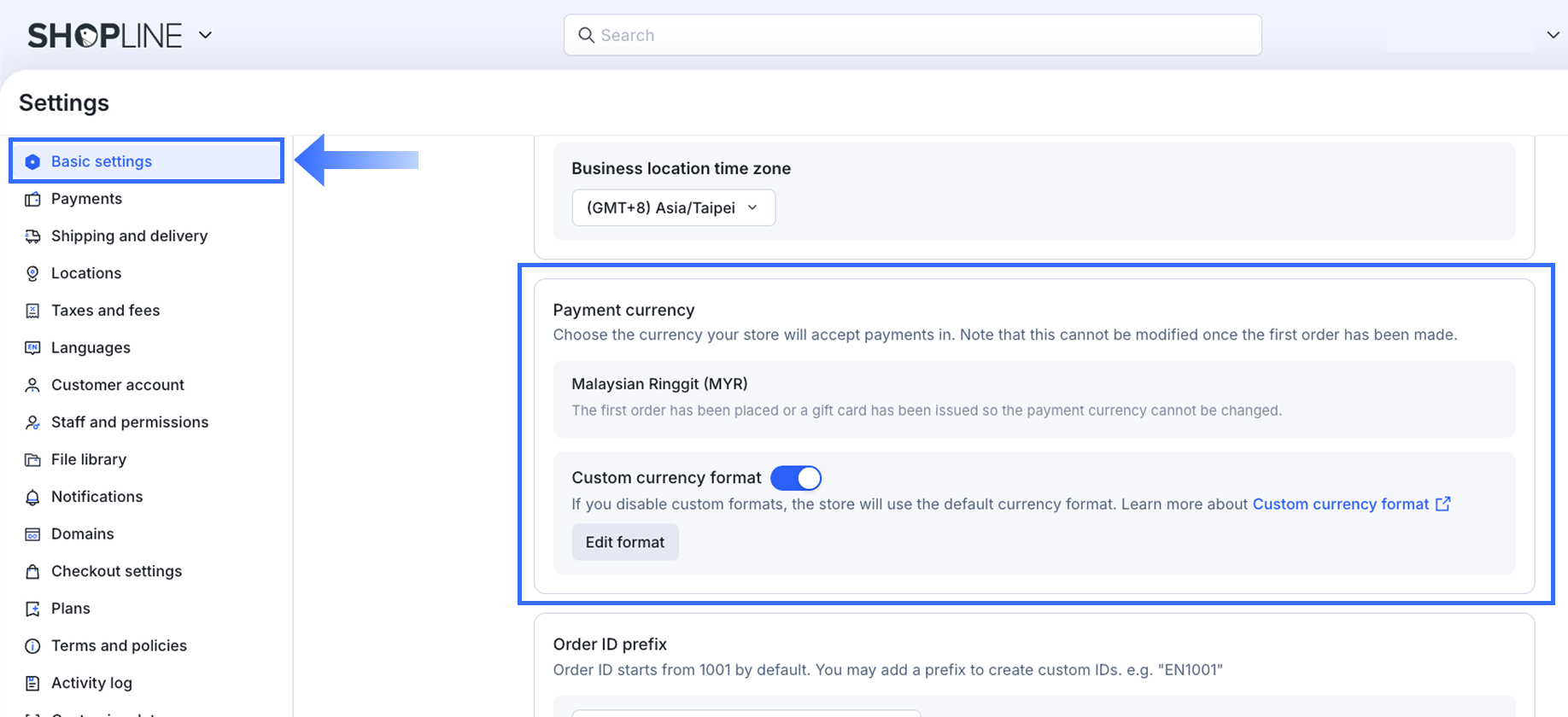Viewport: 1568px width, 717px height.
Task: Open Checkout settings menu item
Action: point(116,571)
